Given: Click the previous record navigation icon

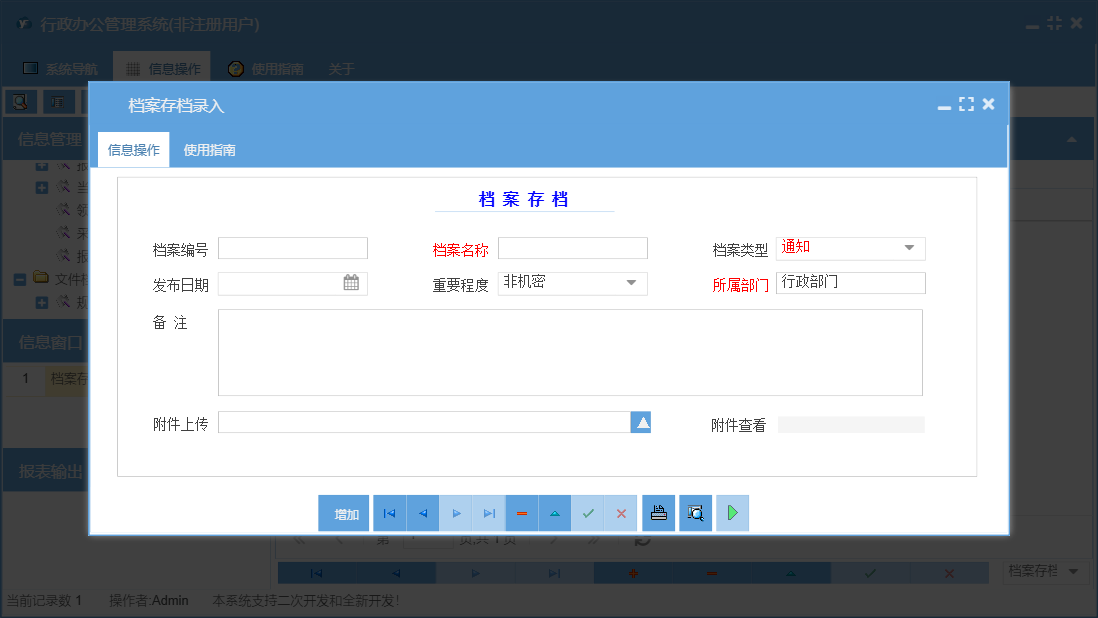Looking at the screenshot, I should pyautogui.click(x=422, y=512).
